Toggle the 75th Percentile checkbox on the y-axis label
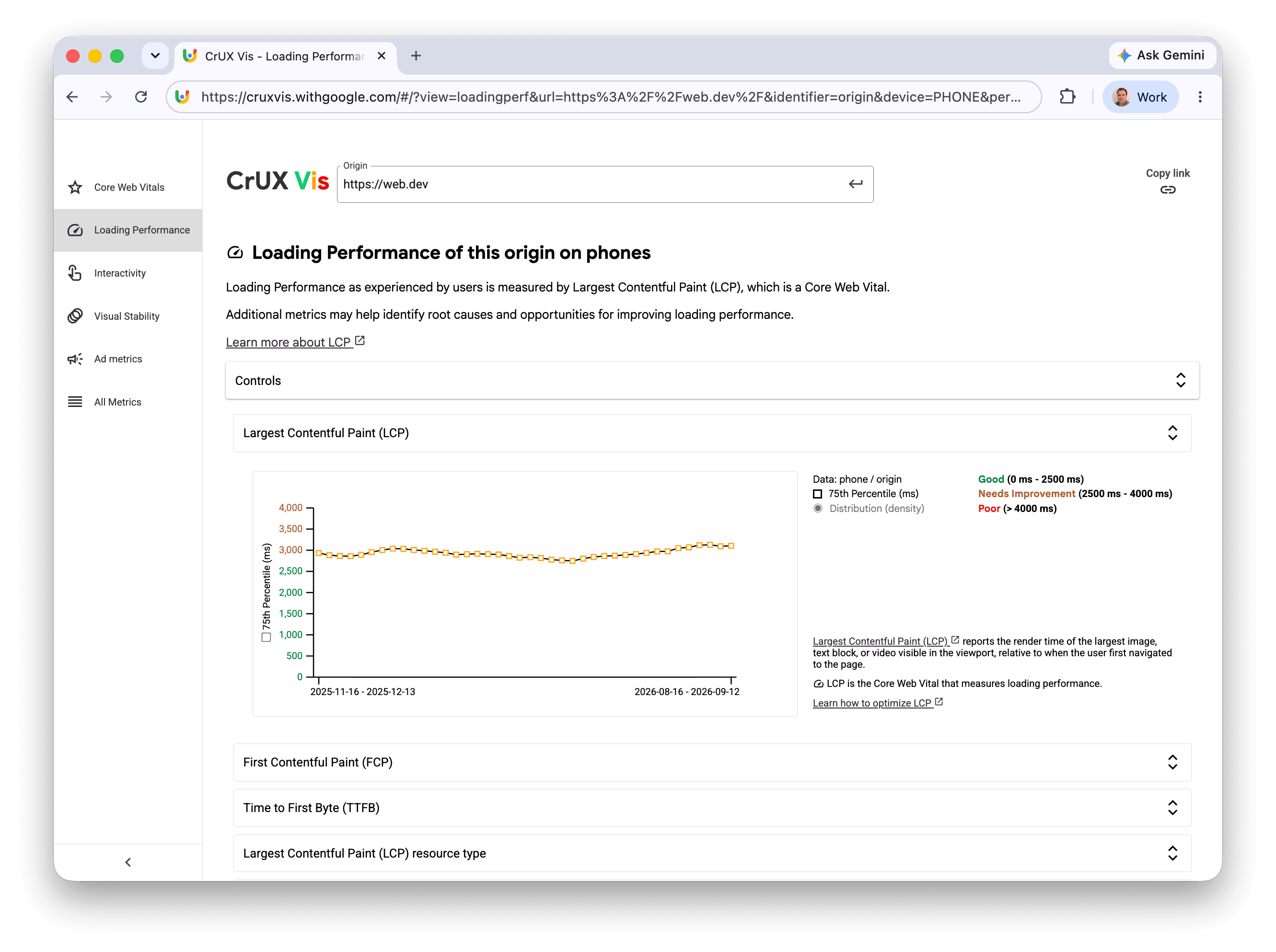The image size is (1276, 952). pyautogui.click(x=266, y=638)
